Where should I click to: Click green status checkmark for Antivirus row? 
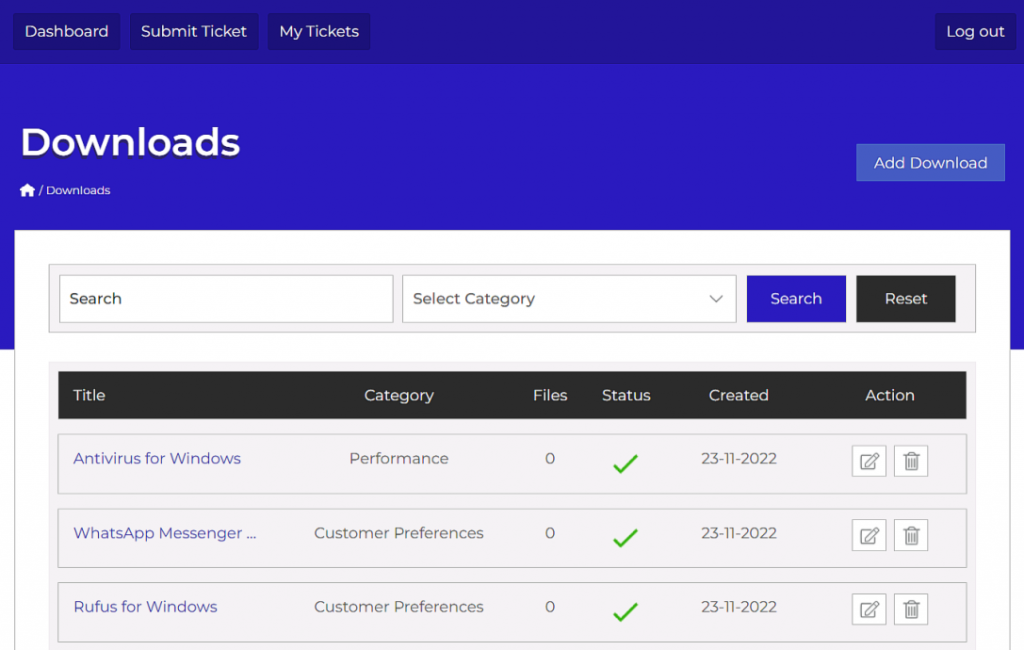[x=625, y=464]
